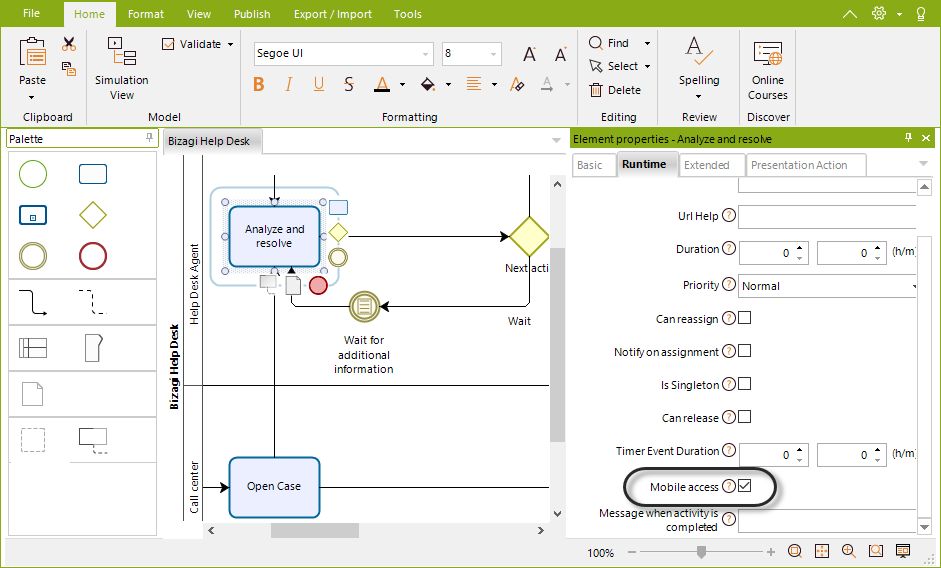Click the fit-to-page icon in status bar
This screenshot has height=568, width=941.
tap(822, 551)
